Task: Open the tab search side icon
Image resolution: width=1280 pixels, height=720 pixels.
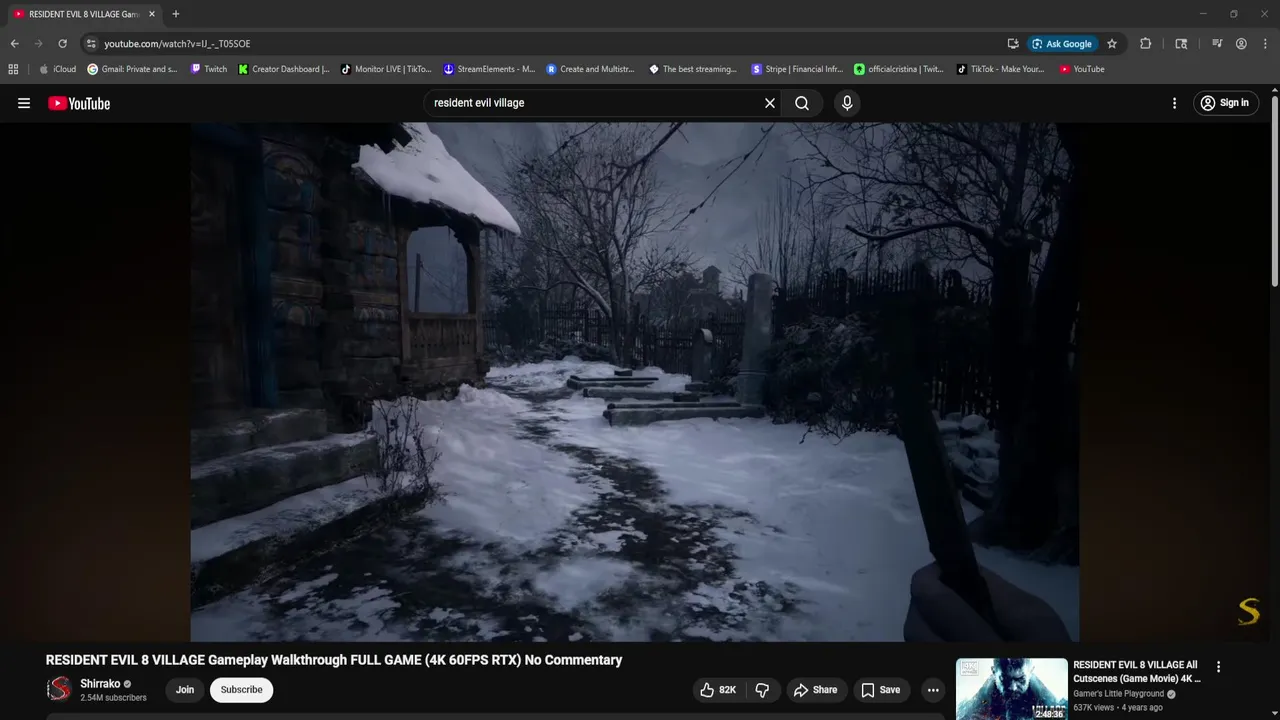Action: click(1181, 44)
